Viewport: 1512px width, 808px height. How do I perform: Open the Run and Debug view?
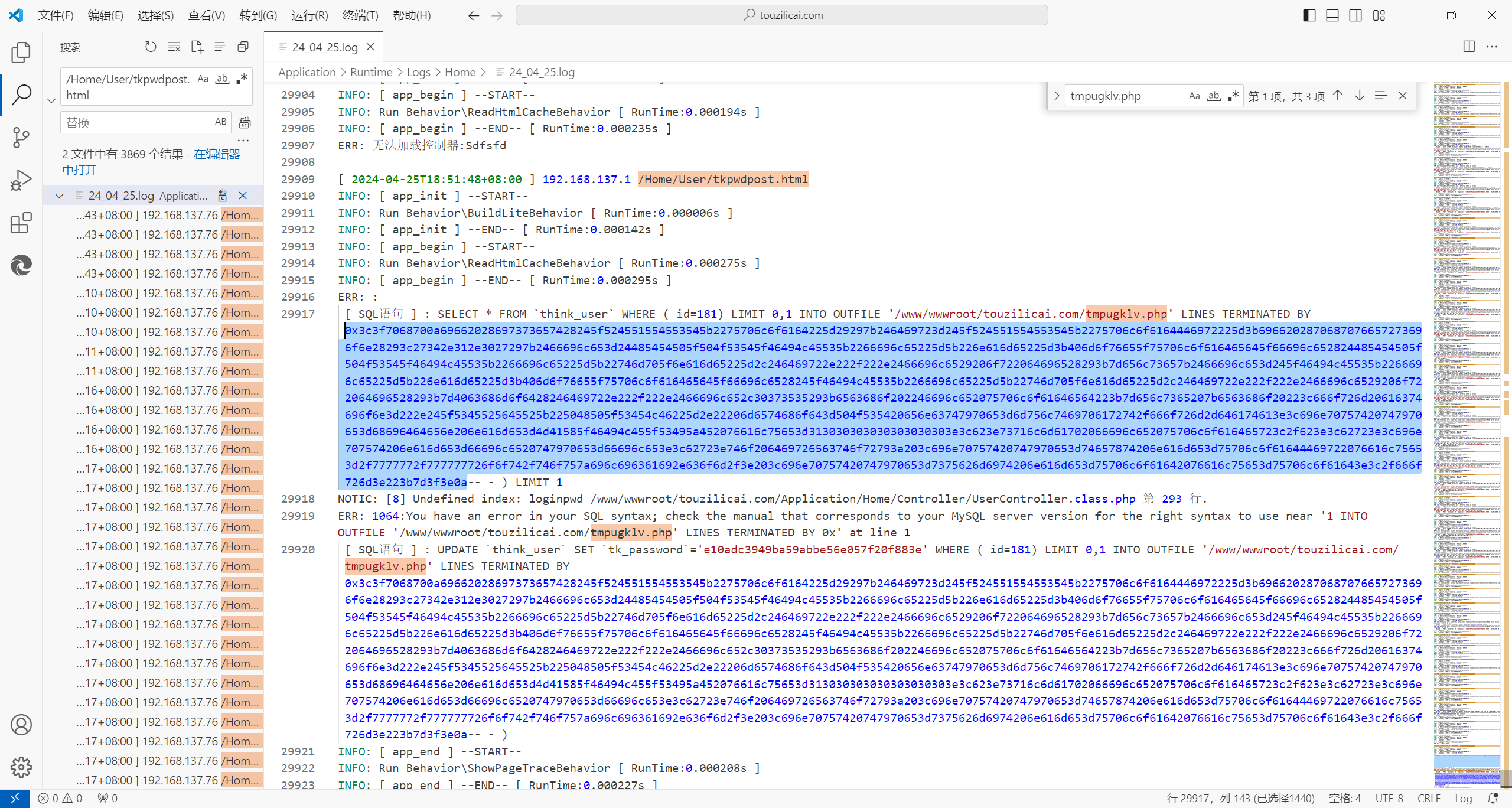click(21, 180)
